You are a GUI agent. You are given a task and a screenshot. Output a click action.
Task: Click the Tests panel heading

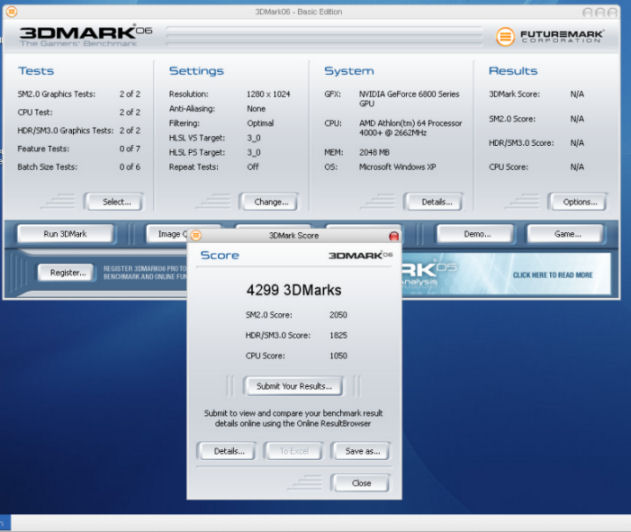(36, 71)
